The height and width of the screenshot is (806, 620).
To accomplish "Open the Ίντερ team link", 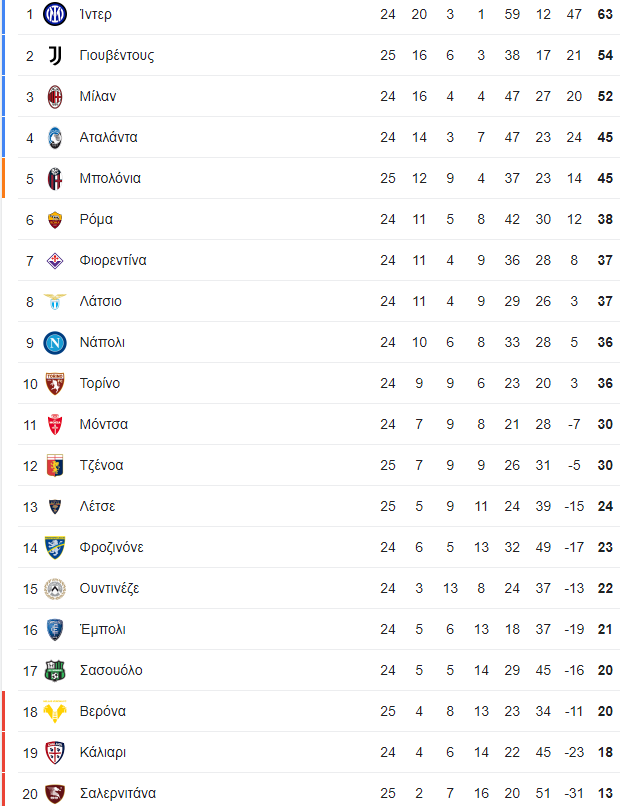I will 96,14.
